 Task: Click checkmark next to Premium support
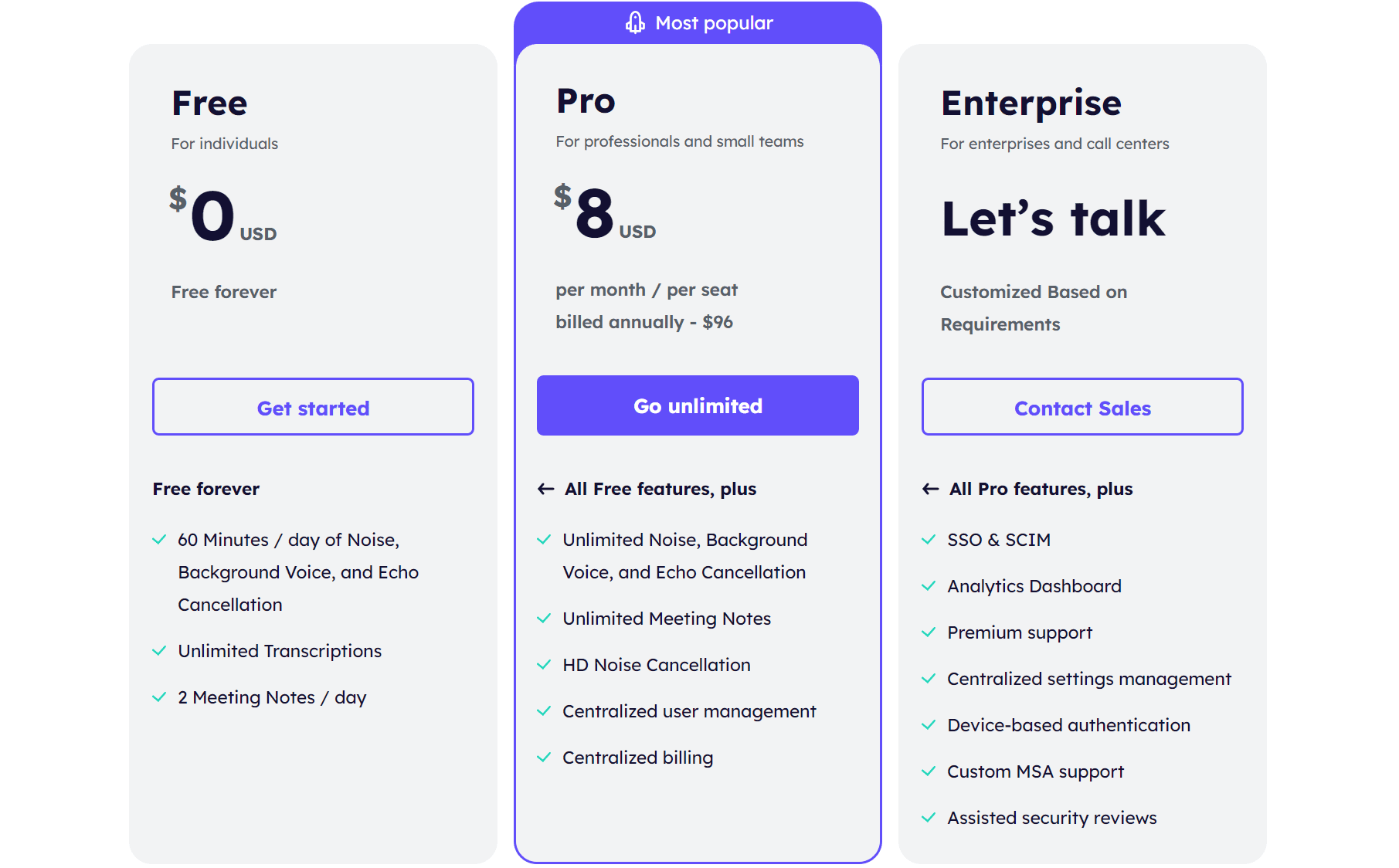pyautogui.click(x=929, y=632)
